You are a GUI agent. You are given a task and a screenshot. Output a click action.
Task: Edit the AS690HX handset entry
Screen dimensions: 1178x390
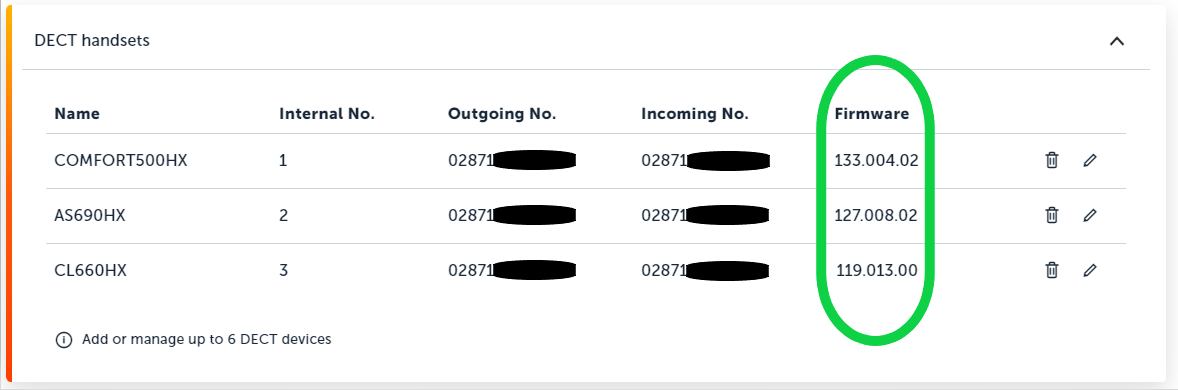pos(1089,216)
